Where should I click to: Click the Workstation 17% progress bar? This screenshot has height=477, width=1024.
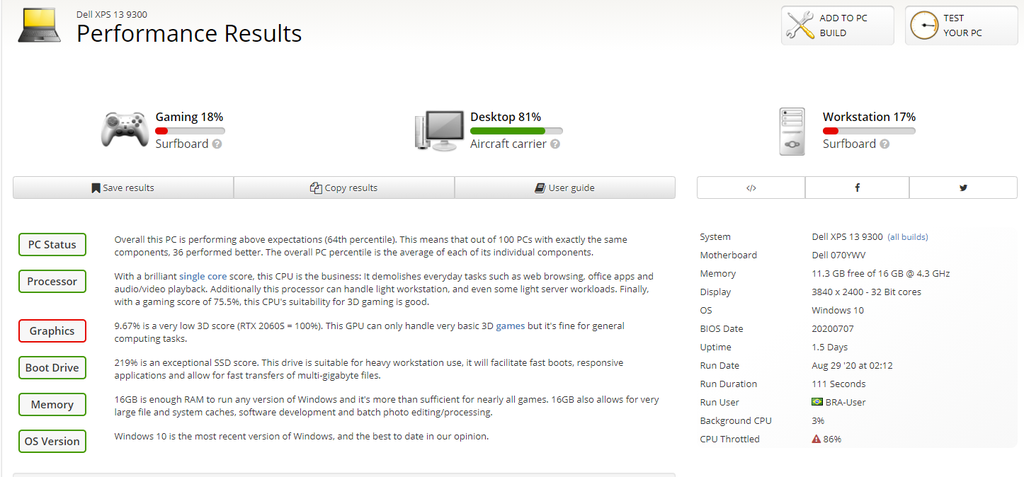[x=869, y=131]
